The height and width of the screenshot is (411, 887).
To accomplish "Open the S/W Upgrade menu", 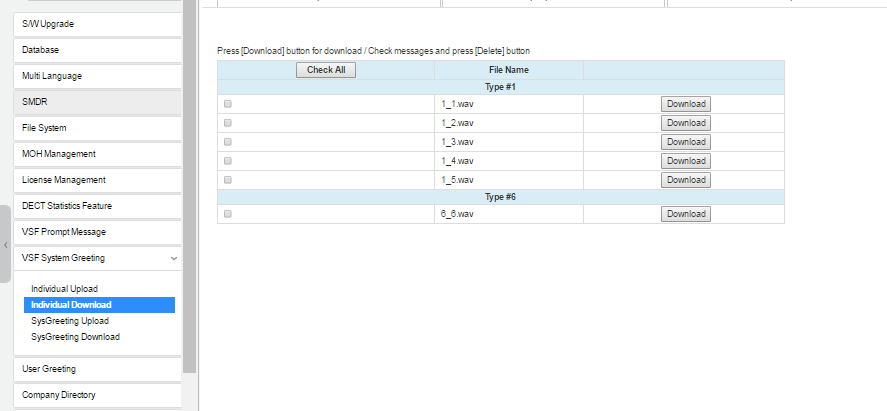I will (48, 24).
